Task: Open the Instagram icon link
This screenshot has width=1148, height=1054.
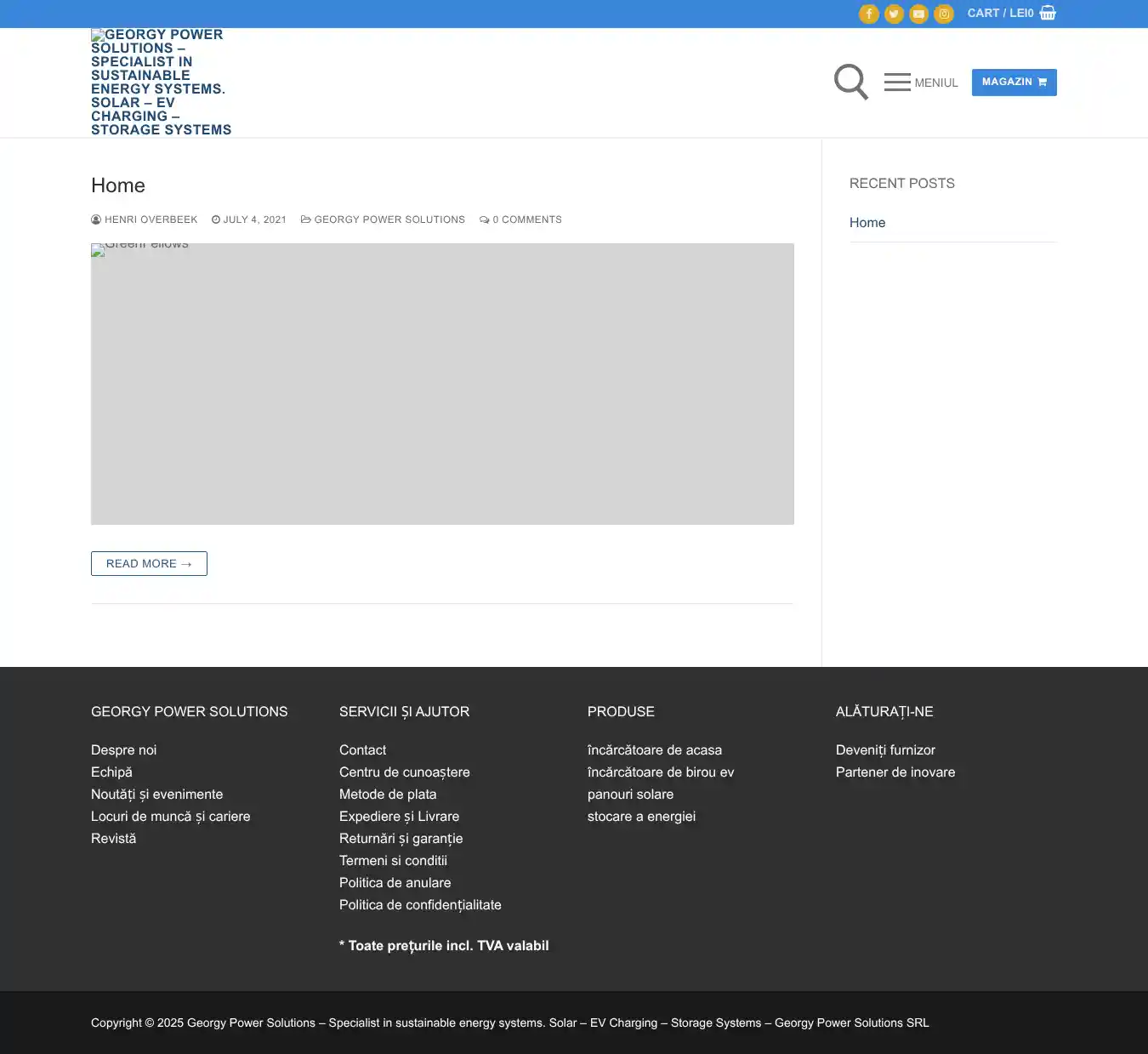Action: 944,14
